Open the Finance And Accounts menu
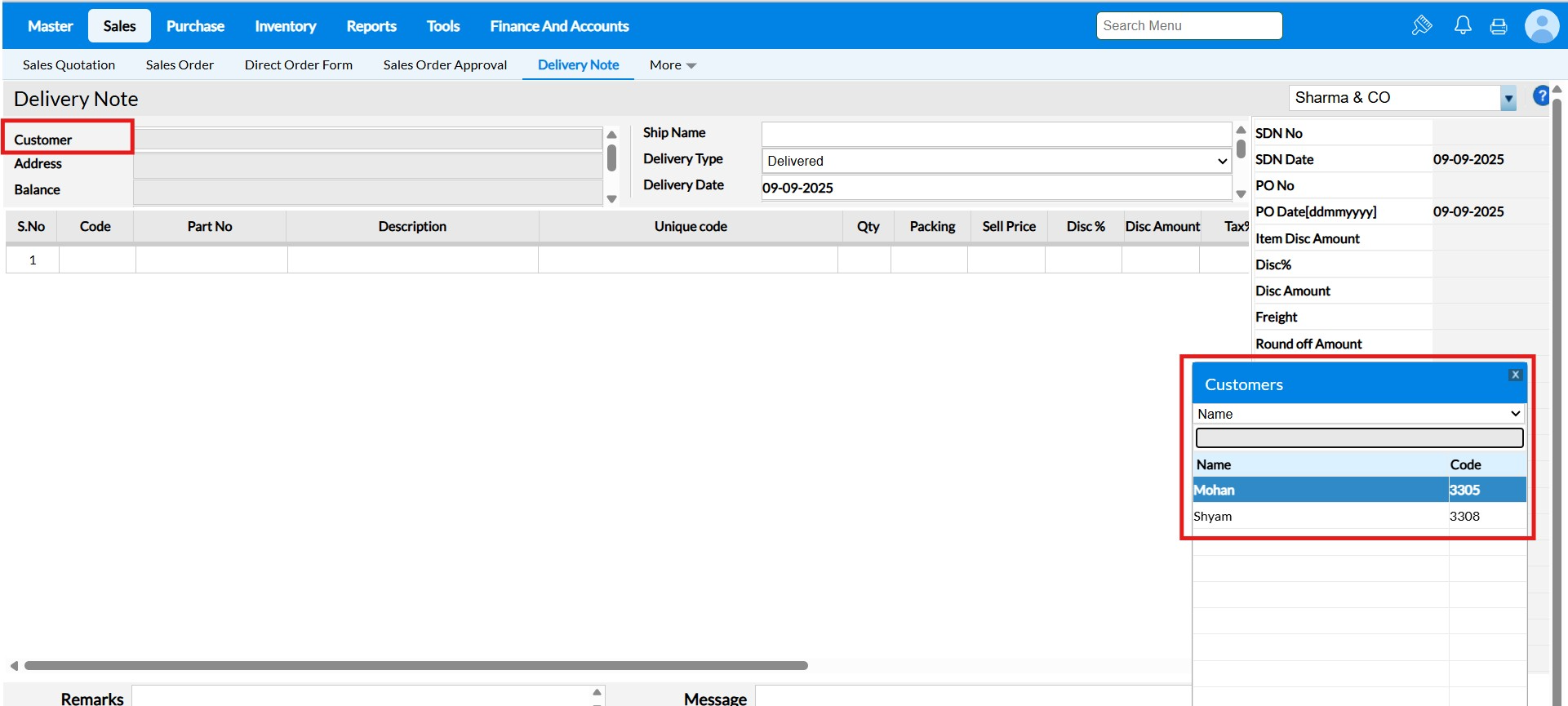This screenshot has height=706, width=1568. coord(559,26)
